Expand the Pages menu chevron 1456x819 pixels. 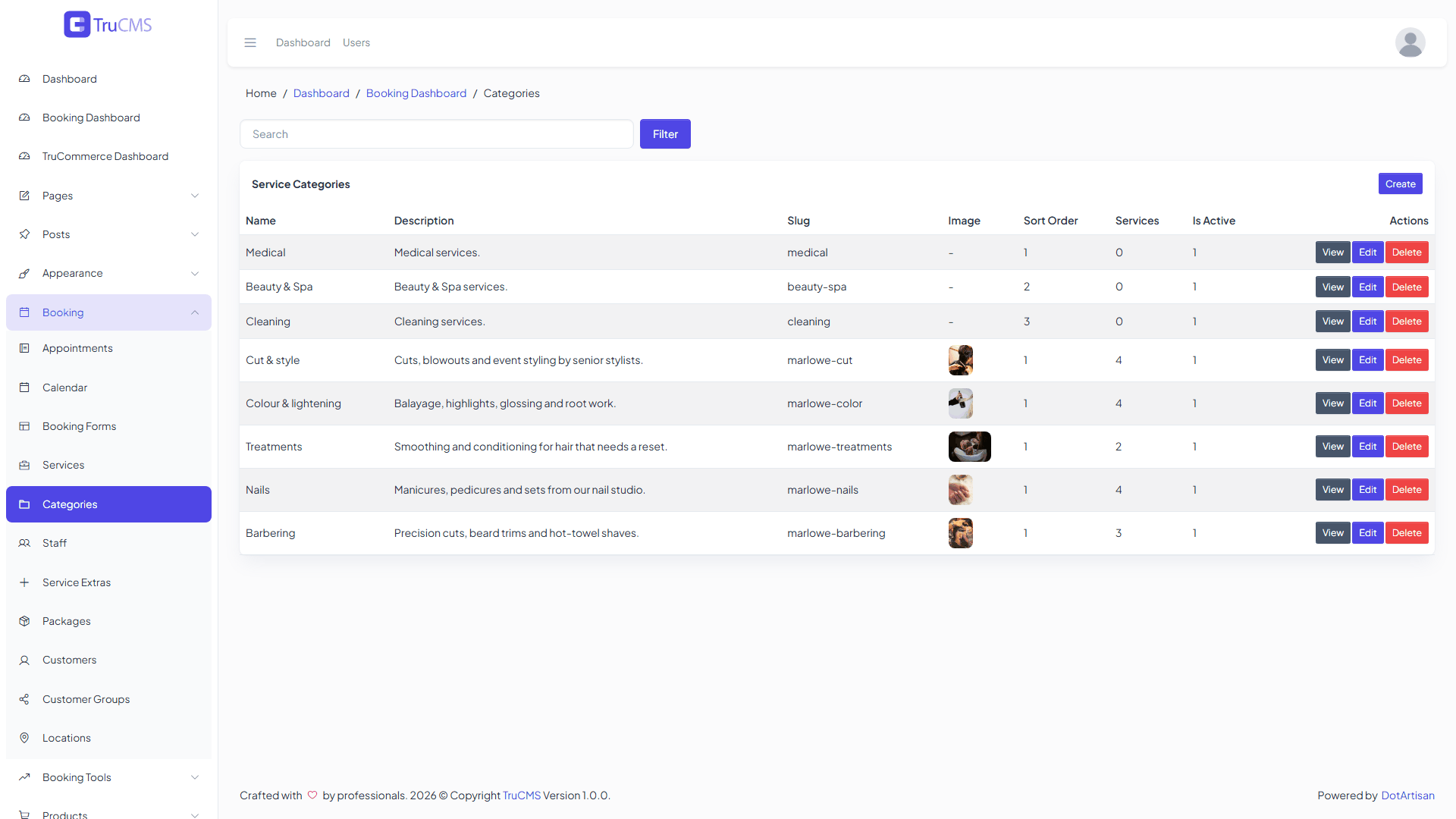[195, 196]
